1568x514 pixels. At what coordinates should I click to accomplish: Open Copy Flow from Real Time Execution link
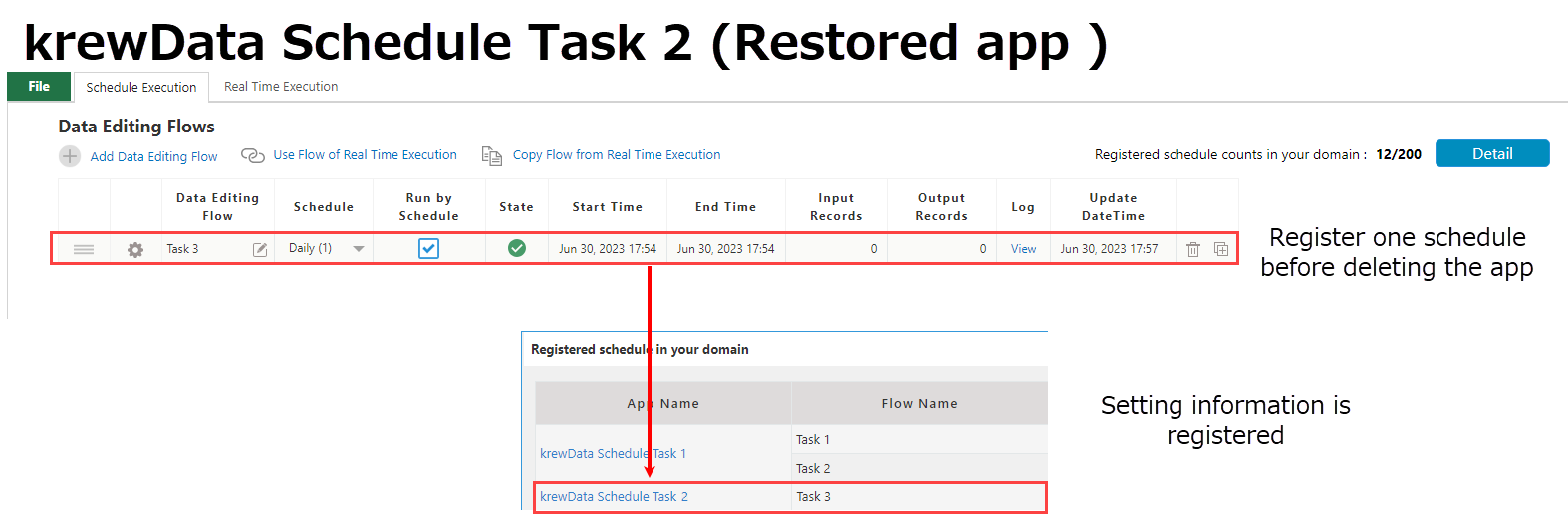tap(617, 155)
